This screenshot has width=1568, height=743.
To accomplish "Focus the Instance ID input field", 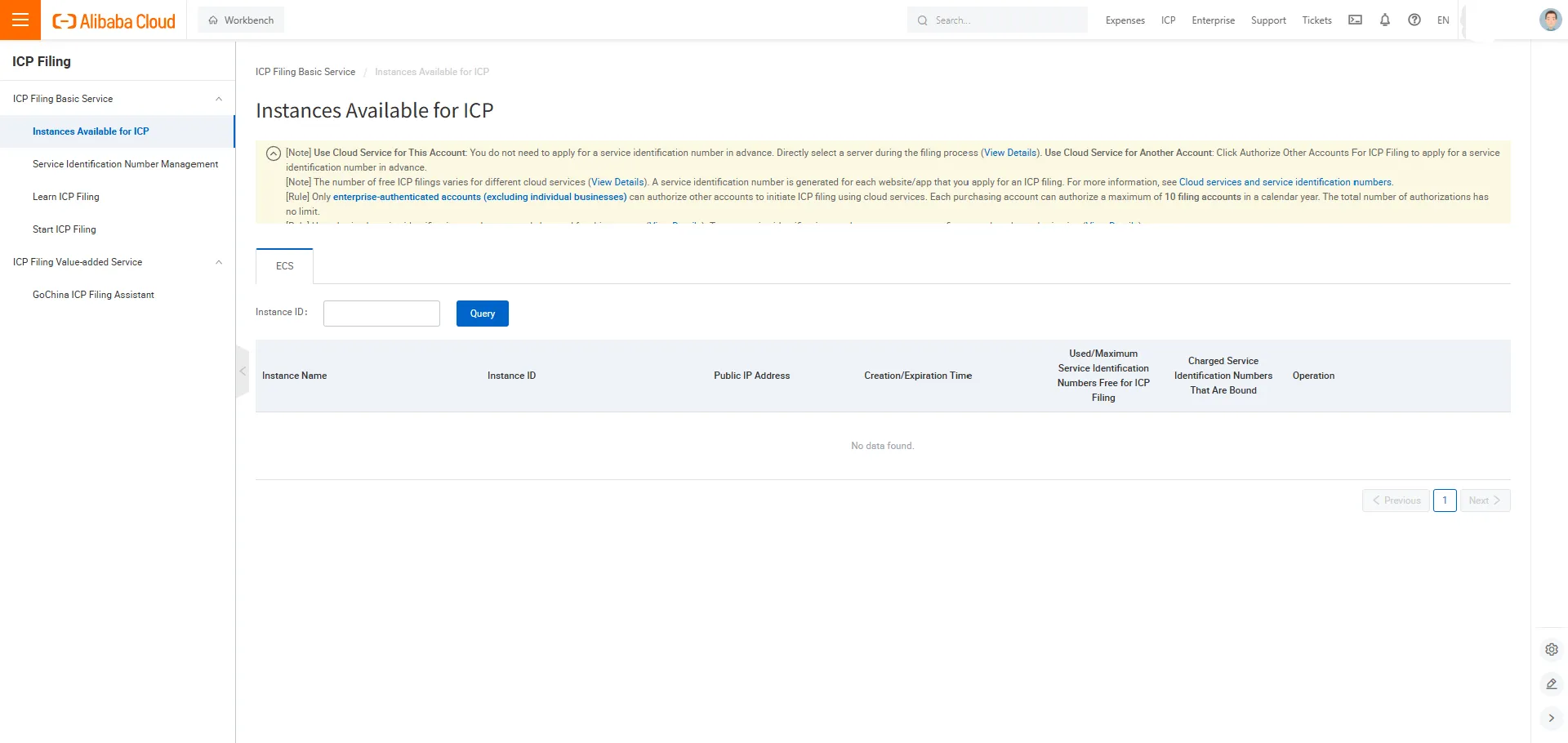I will click(x=381, y=314).
